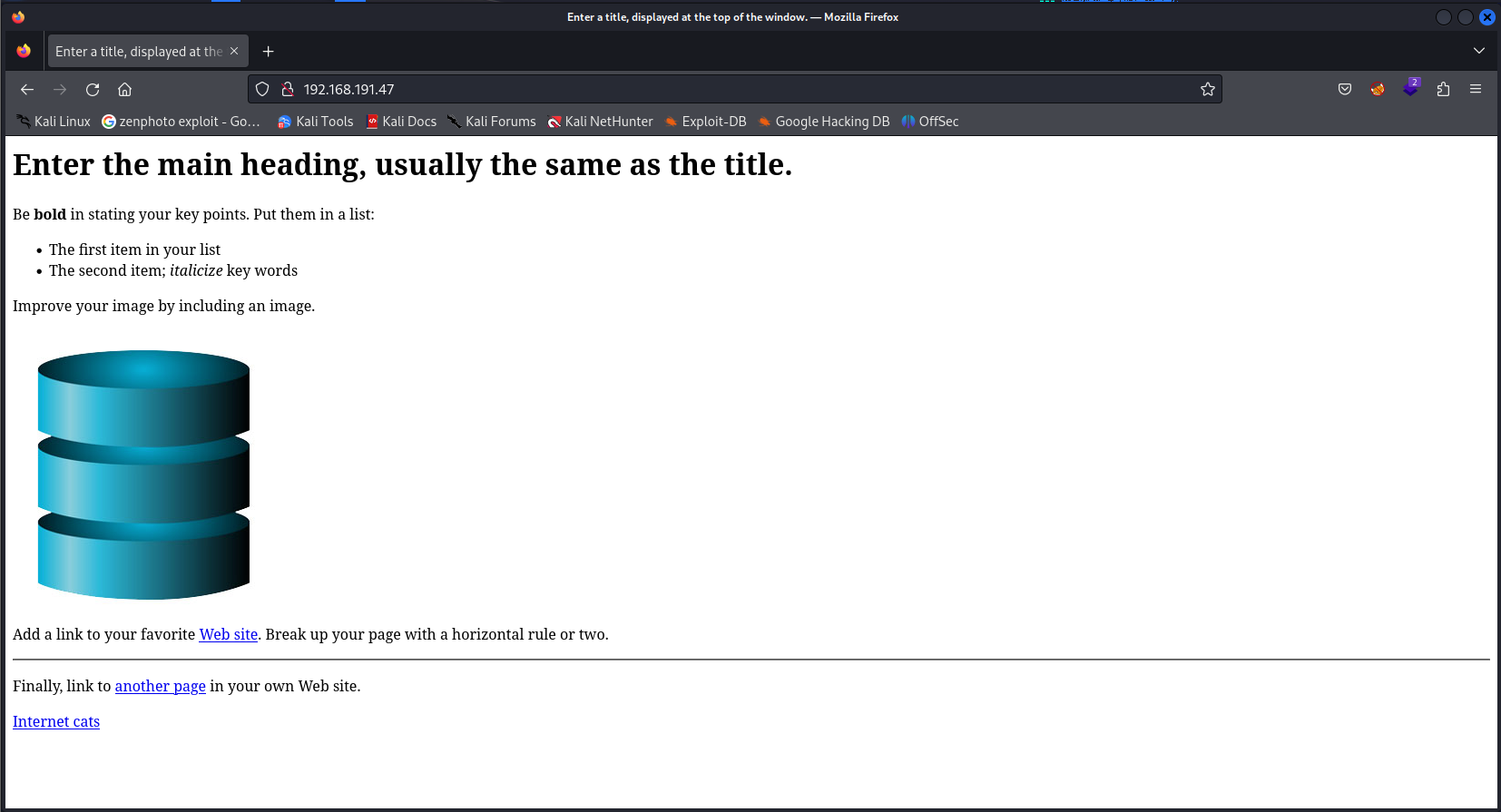This screenshot has width=1501, height=812.
Task: Open a new tab with plus button
Action: (268, 52)
